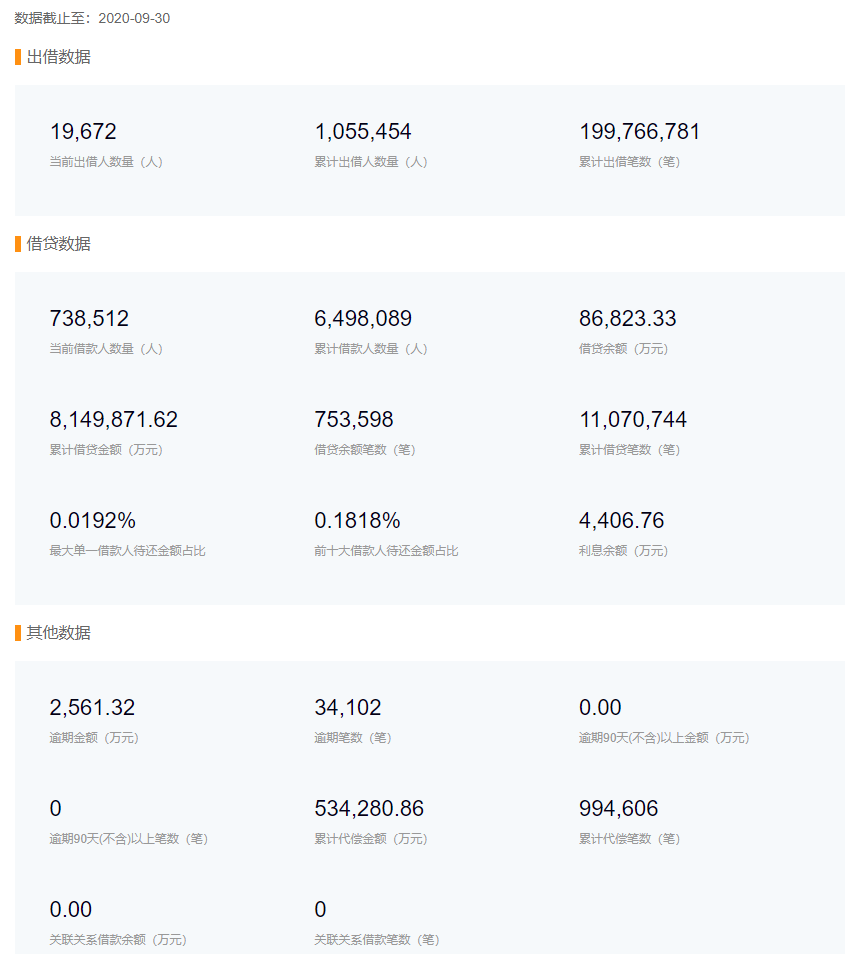This screenshot has height=954, width=861.
Task: Click the 19,672 当前出借人数量 value
Action: (83, 131)
